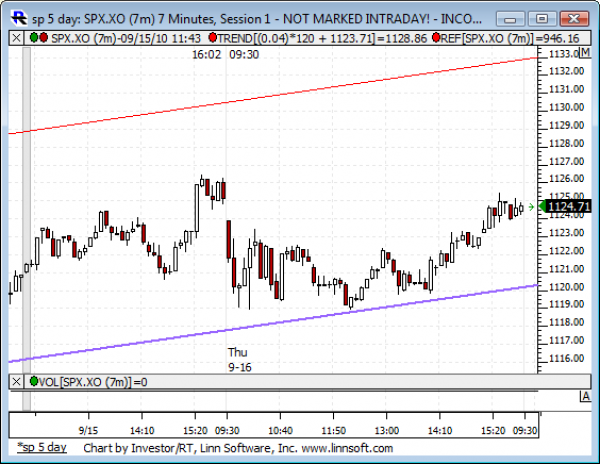Click the M scale button at top right

click(585, 52)
